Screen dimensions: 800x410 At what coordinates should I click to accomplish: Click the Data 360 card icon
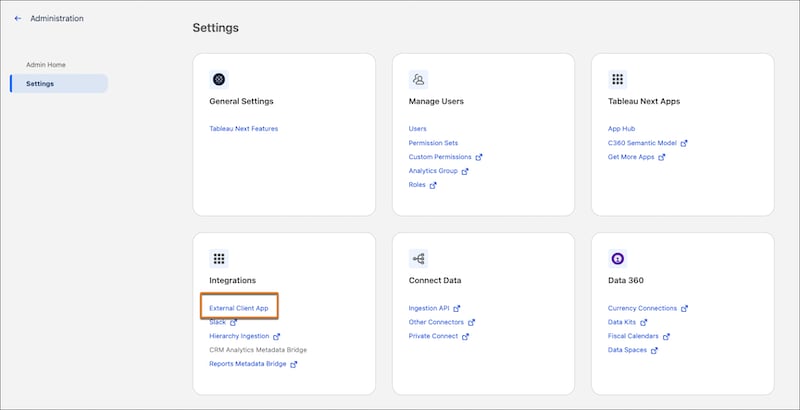click(617, 259)
